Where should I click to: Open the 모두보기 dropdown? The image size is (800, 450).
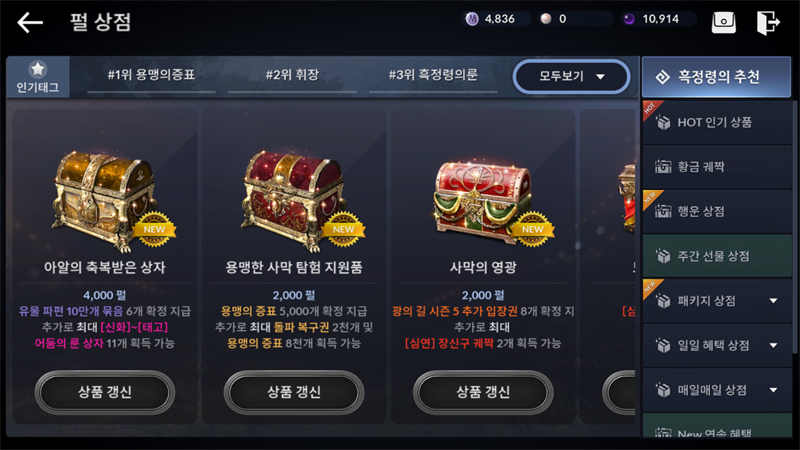[571, 77]
